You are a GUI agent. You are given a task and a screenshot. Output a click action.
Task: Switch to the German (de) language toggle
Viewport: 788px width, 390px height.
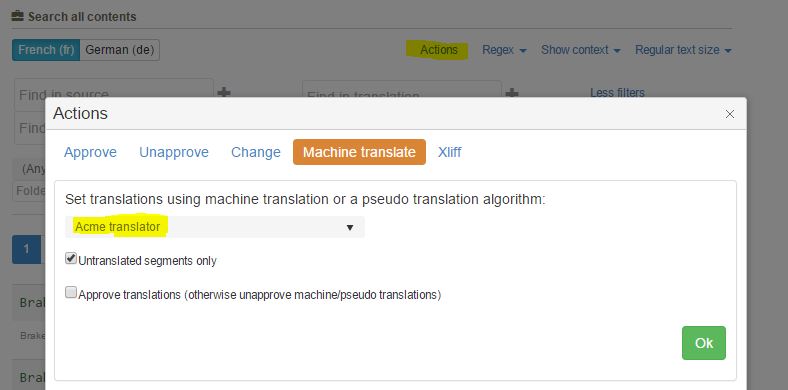[x=120, y=50]
